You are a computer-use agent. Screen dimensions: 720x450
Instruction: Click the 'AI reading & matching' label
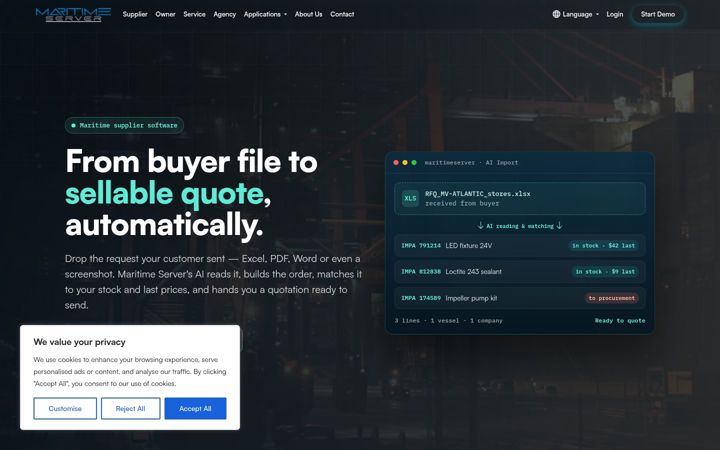coord(520,226)
